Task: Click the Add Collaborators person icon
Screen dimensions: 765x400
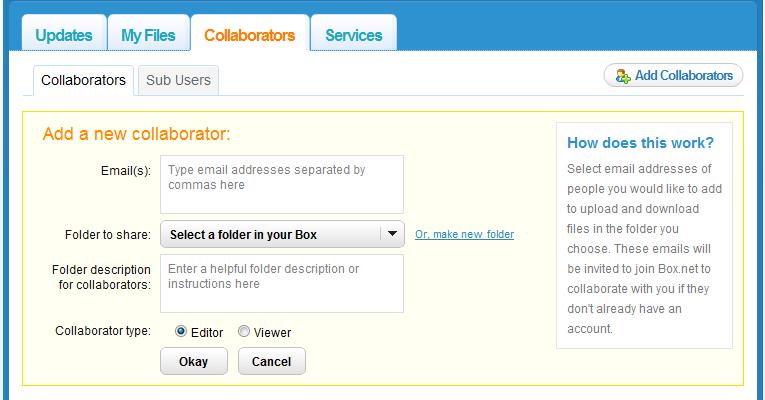Action: (623, 76)
